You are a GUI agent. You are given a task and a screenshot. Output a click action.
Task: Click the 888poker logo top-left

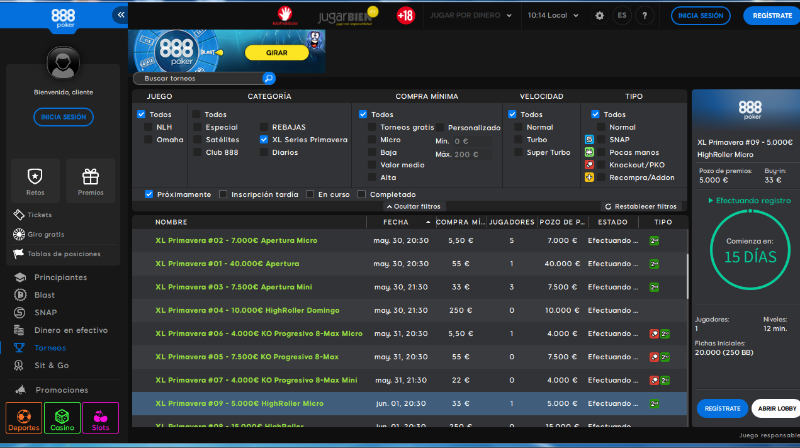click(63, 18)
